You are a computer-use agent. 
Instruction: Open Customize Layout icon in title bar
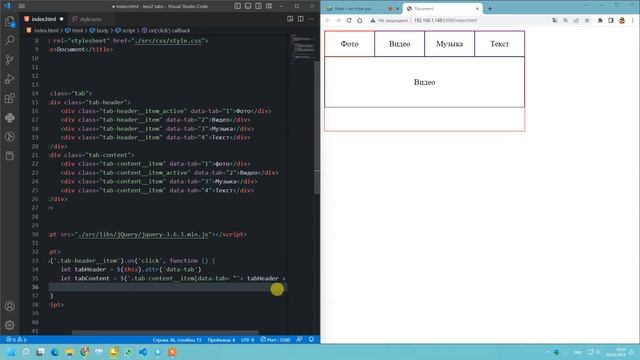(x=269, y=6)
